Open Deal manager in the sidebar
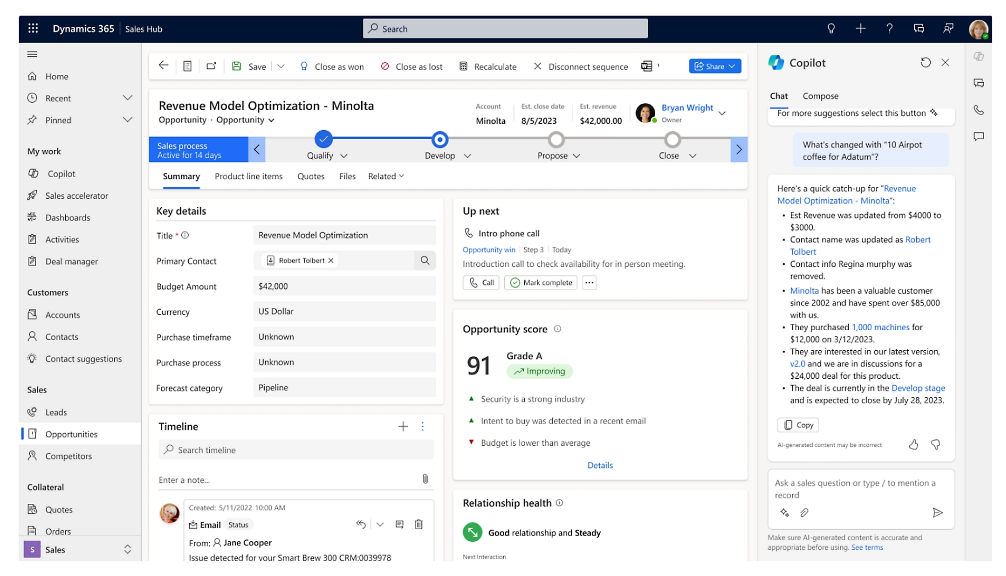 point(71,261)
